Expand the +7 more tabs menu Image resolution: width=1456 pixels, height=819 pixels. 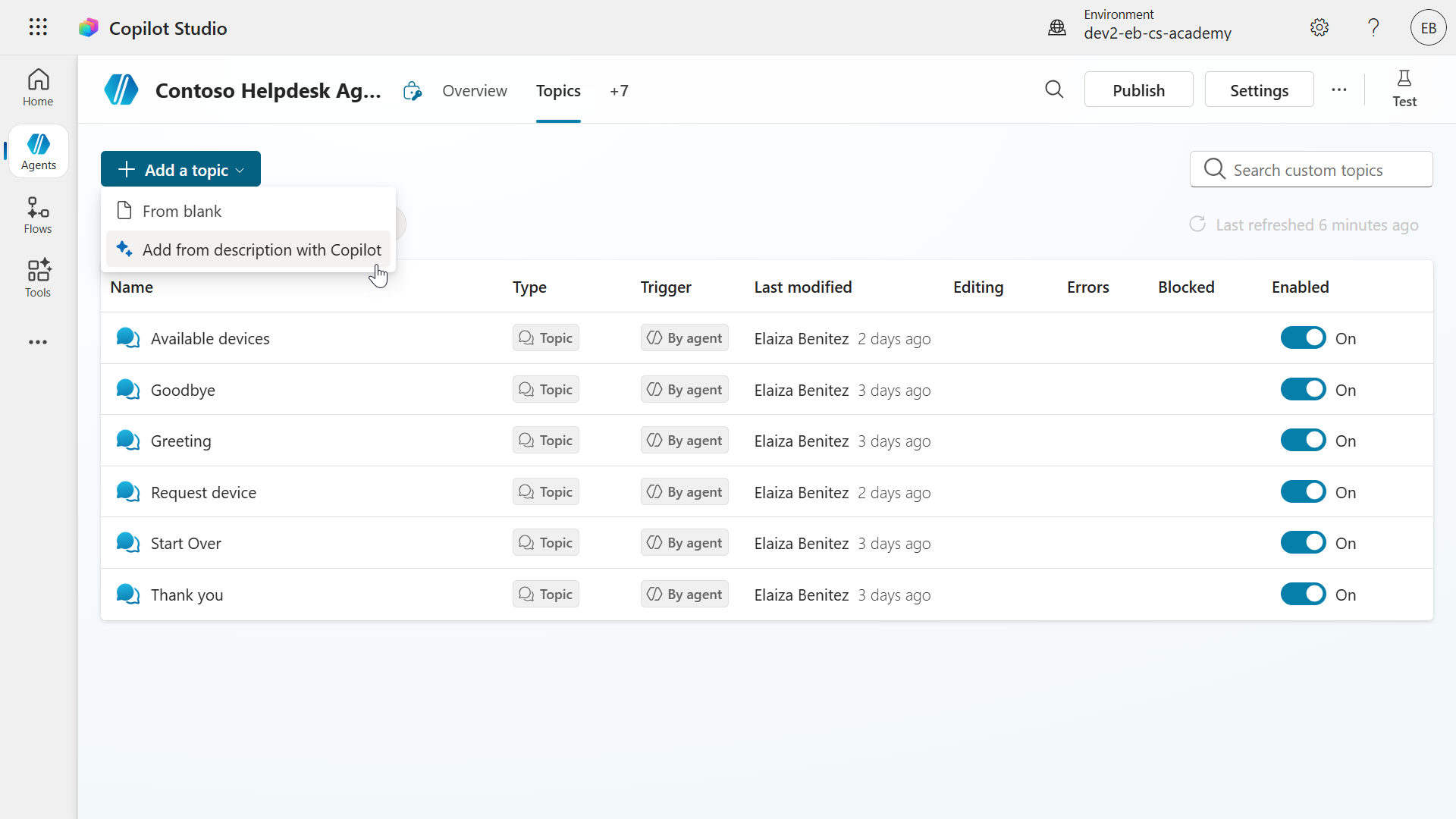[619, 91]
